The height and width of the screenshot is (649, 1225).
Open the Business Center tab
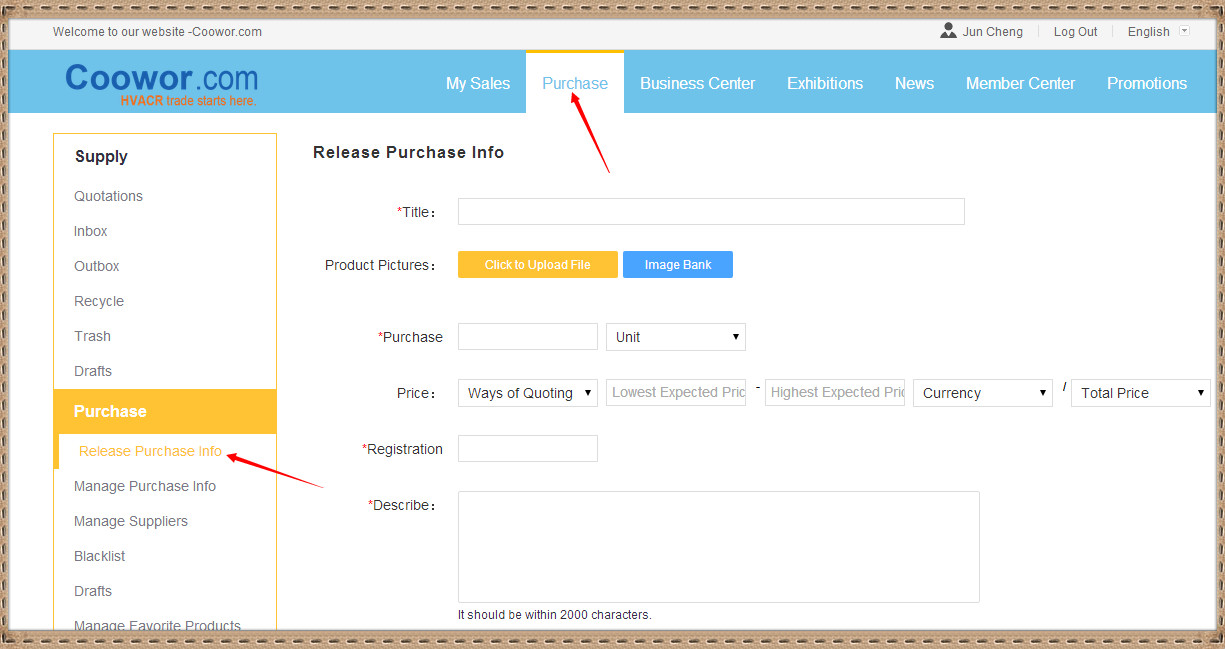[x=697, y=83]
